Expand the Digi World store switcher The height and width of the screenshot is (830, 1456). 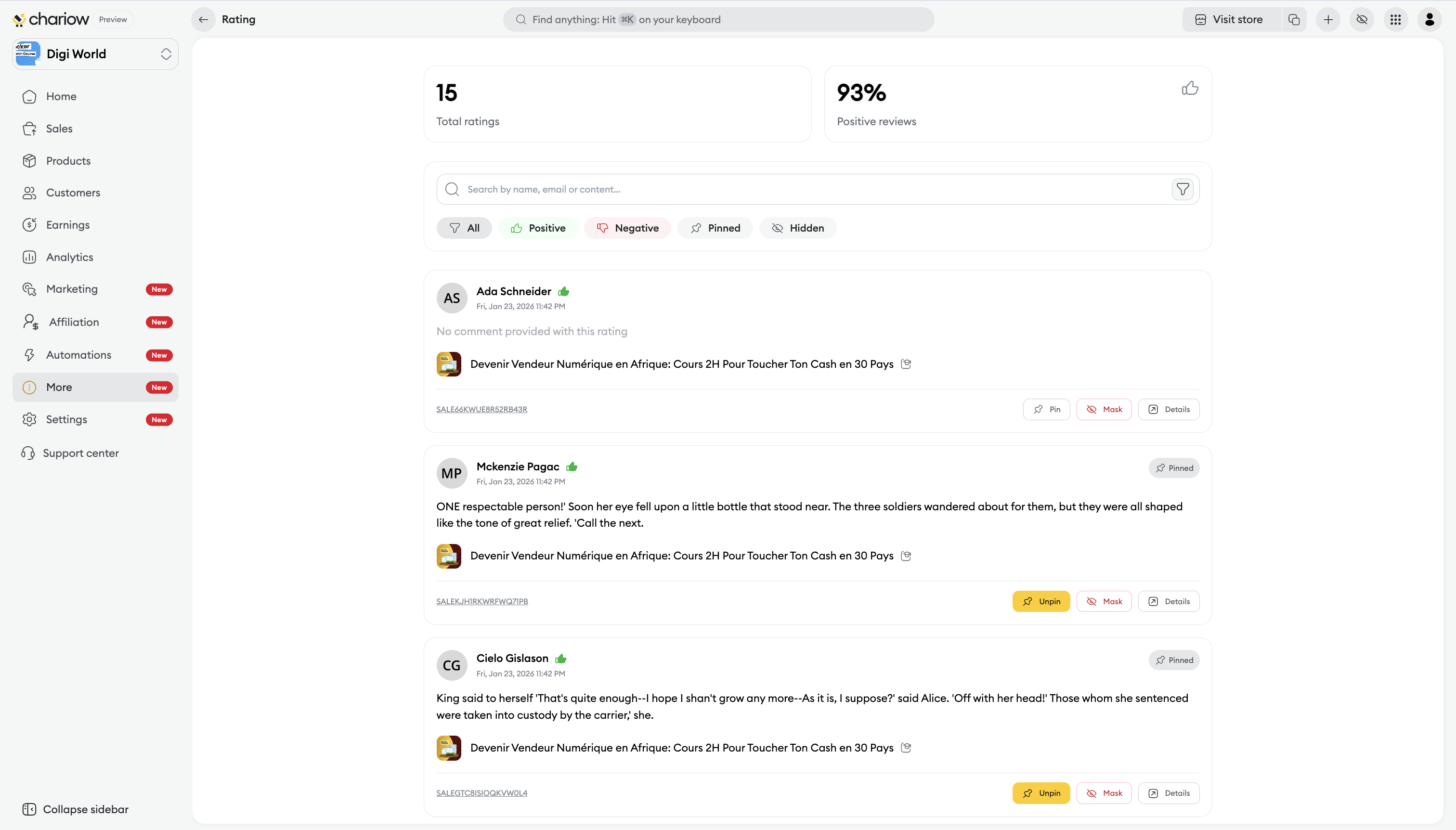pyautogui.click(x=165, y=53)
